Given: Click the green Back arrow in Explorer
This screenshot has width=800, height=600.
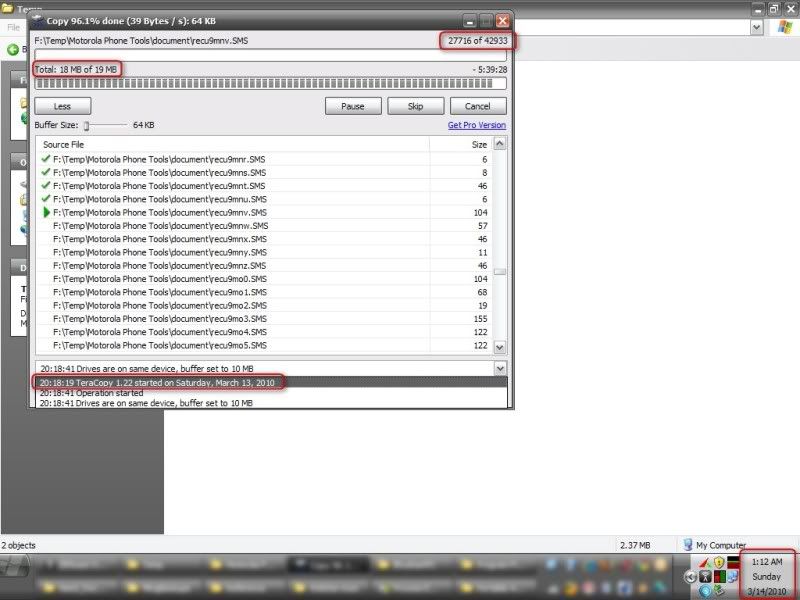Looking at the screenshot, I should point(13,49).
